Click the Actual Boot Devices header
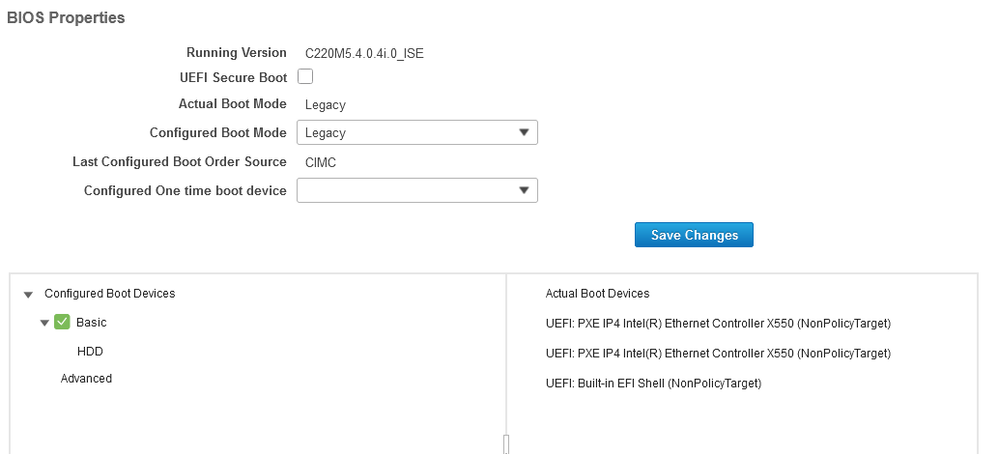This screenshot has height=454, width=999. (x=598, y=294)
